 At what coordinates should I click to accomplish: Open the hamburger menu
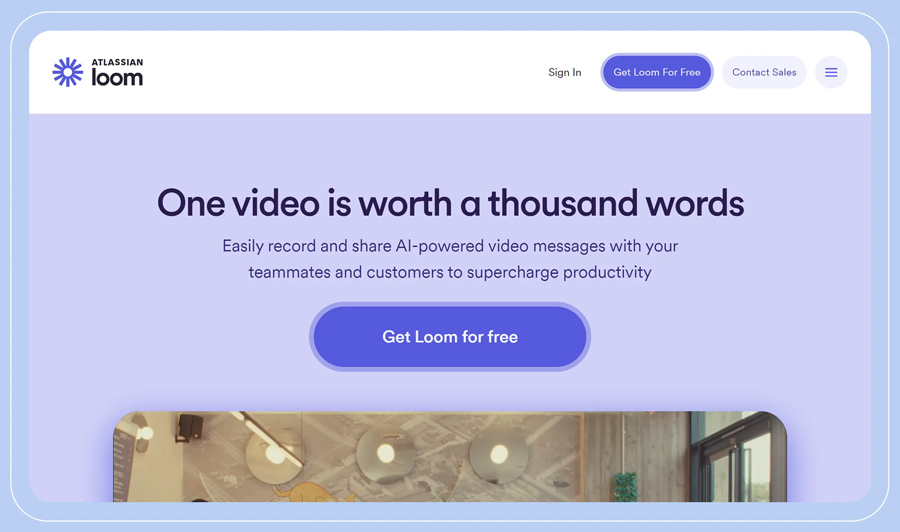(831, 72)
